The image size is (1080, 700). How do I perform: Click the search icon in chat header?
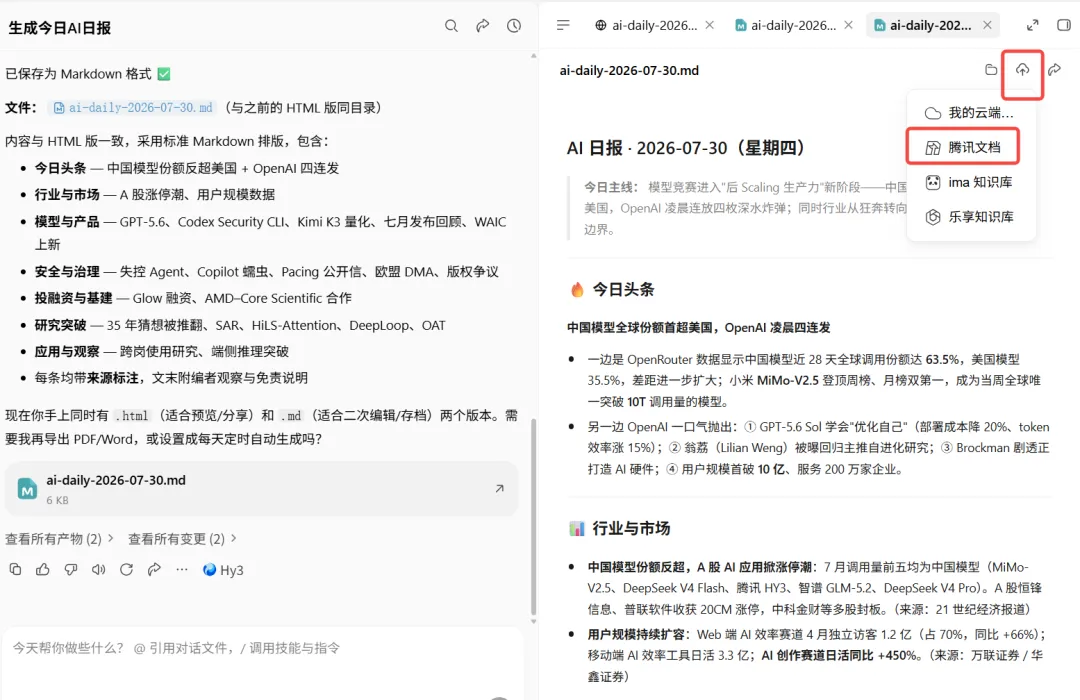[451, 25]
